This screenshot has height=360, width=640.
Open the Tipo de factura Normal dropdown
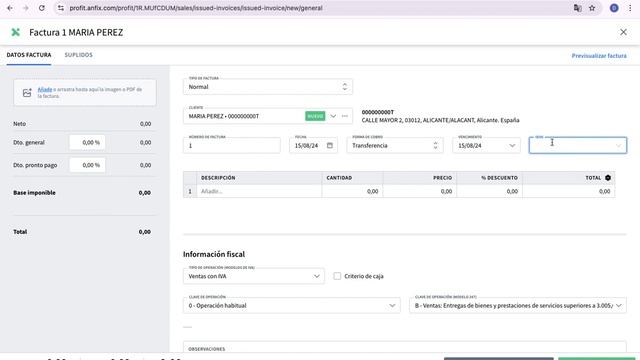268,87
